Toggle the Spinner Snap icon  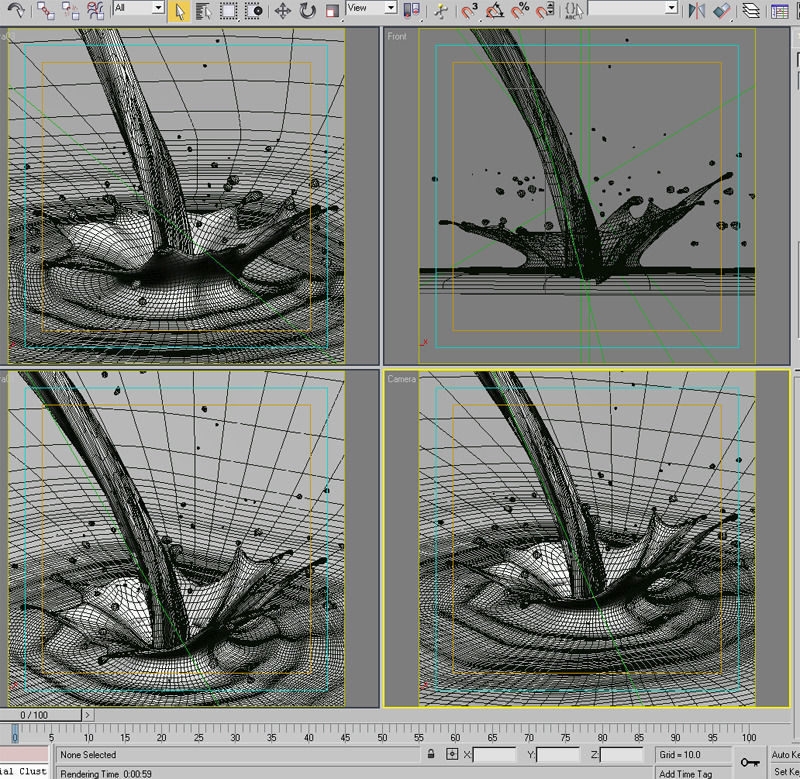click(x=545, y=10)
